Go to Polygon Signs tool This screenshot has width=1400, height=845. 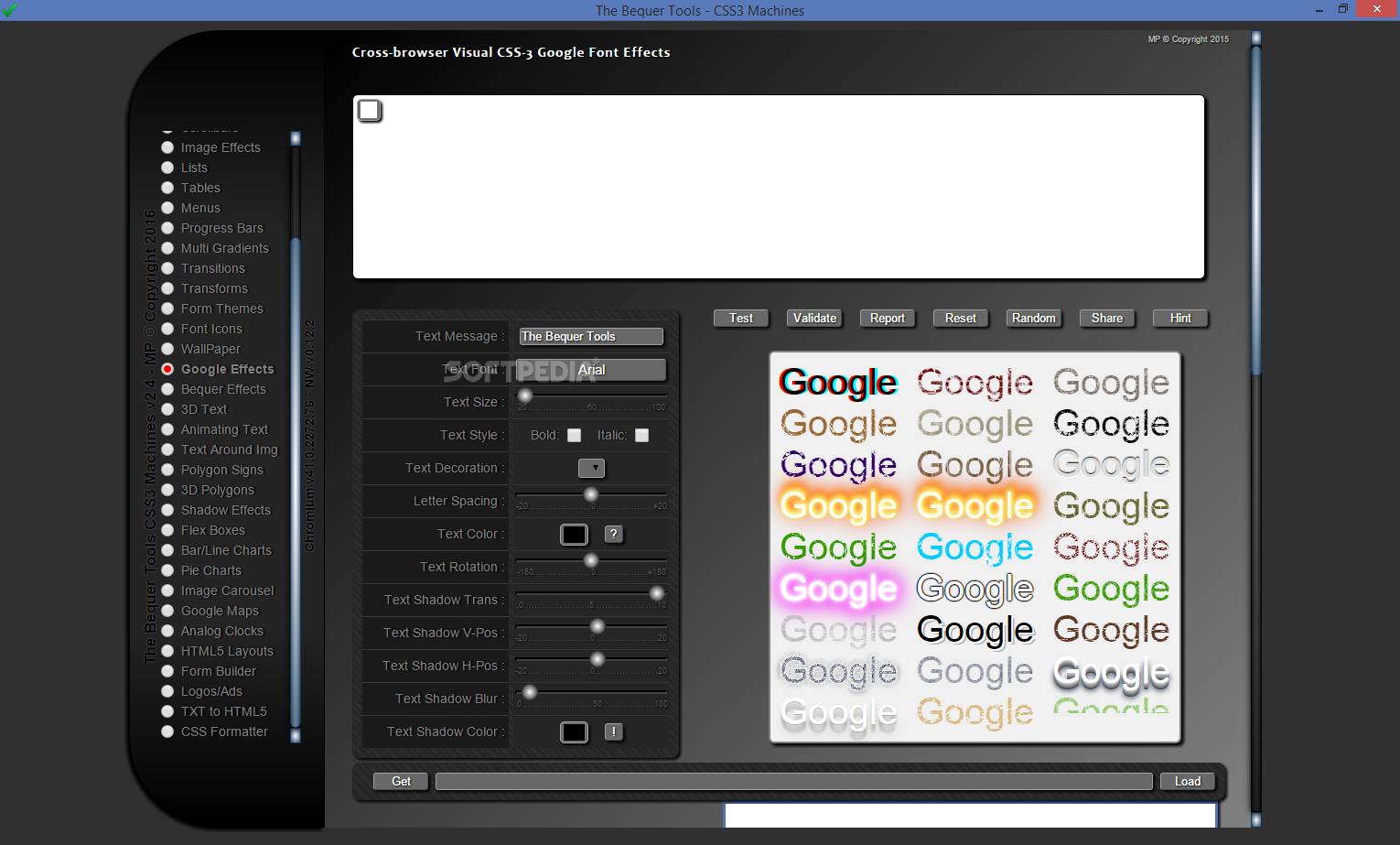click(x=222, y=470)
